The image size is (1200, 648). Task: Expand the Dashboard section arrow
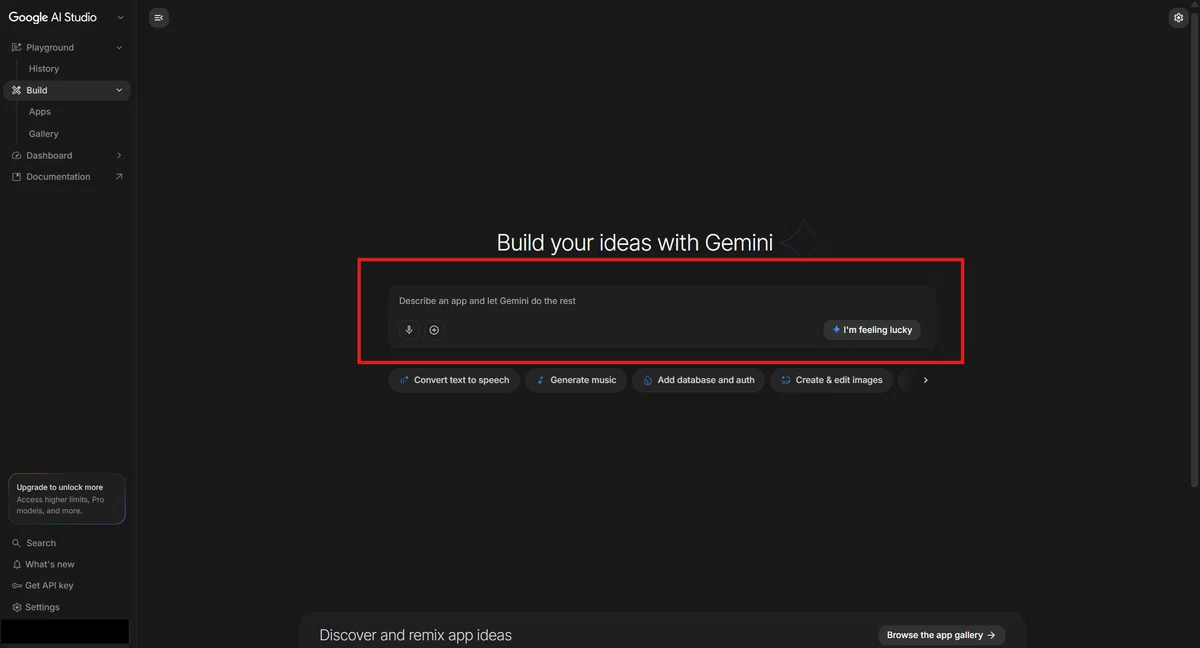119,155
